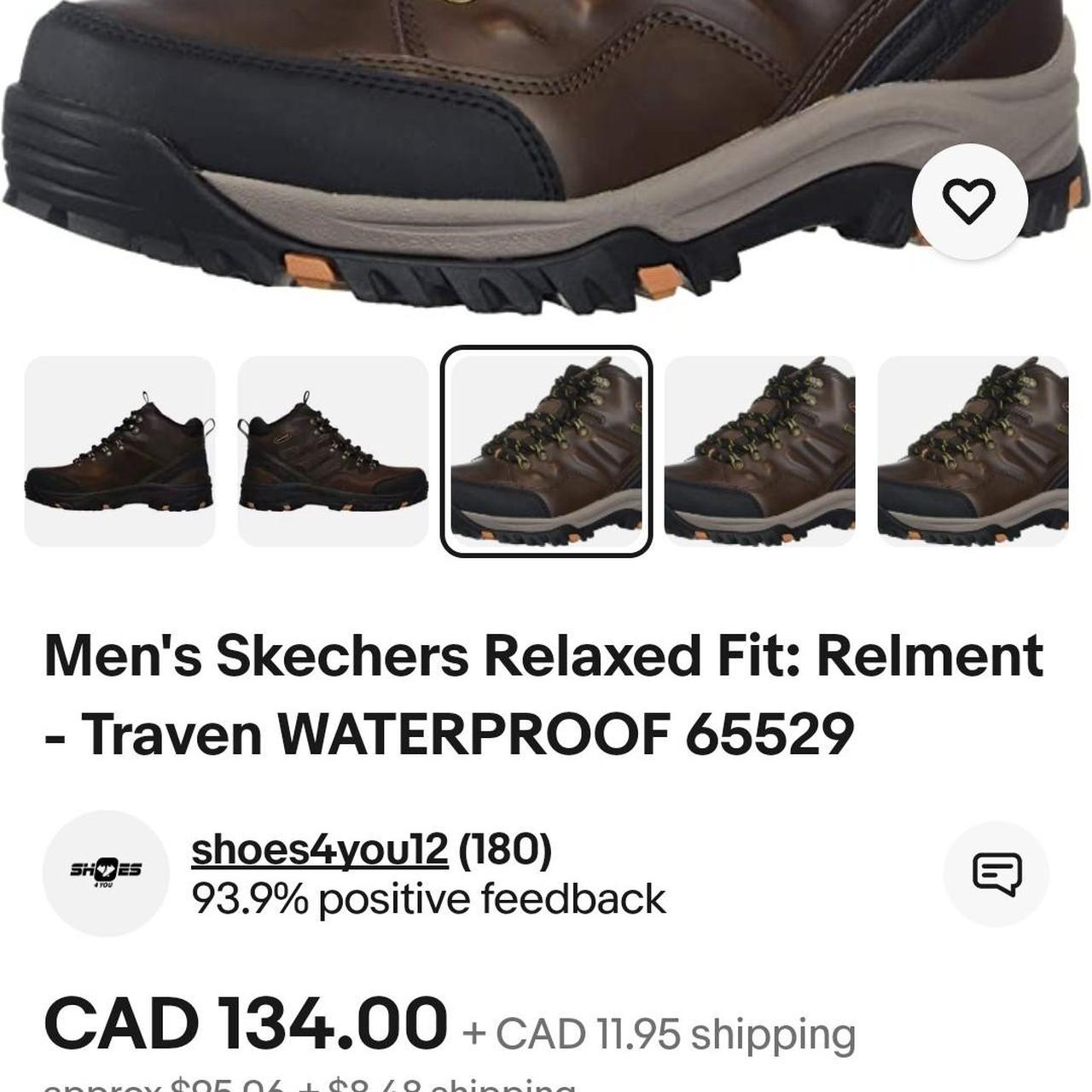Select the fifth boot thumbnail
The width and height of the screenshot is (1092, 1092).
tap(973, 451)
